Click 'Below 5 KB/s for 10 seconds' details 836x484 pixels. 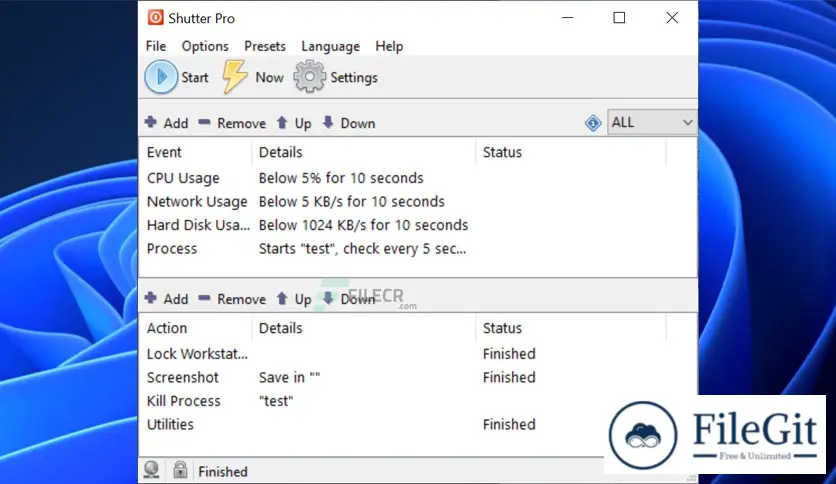352,201
